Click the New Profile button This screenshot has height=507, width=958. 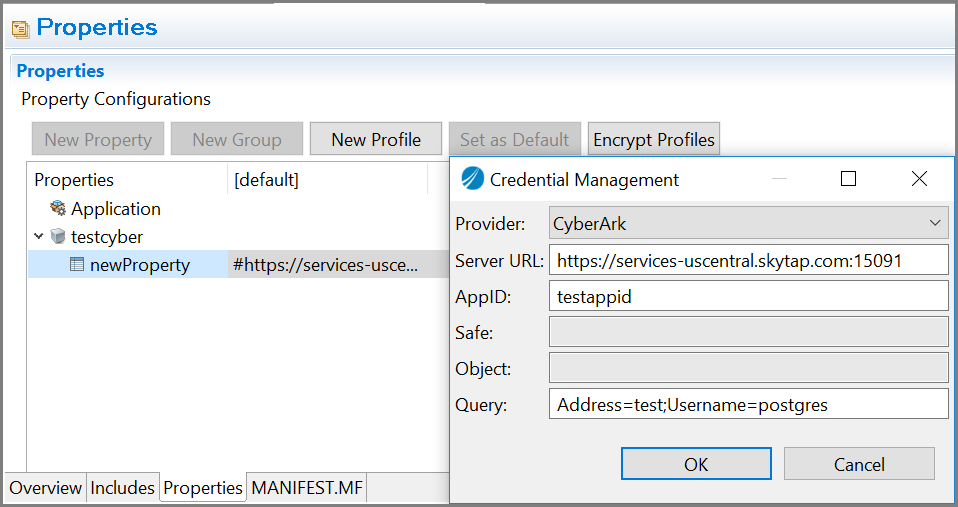(376, 140)
